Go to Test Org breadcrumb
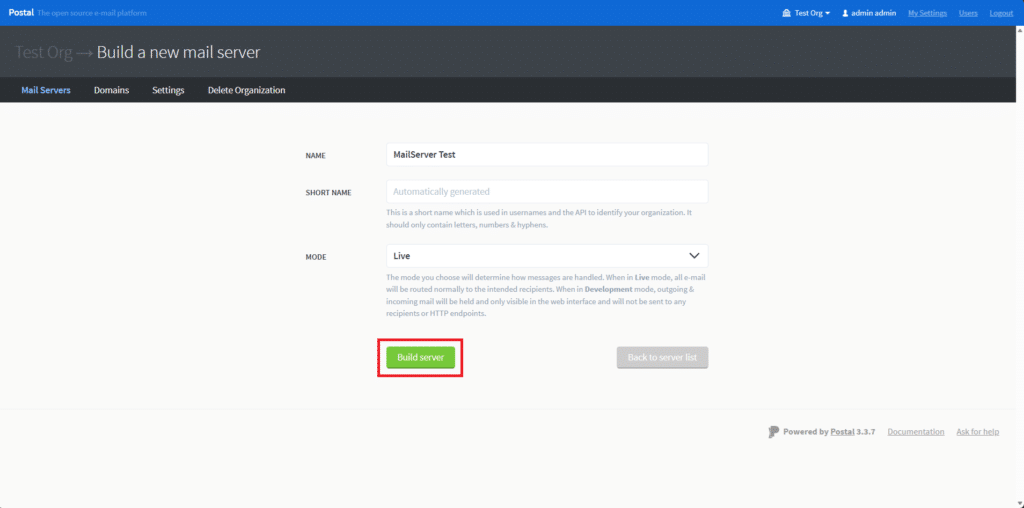The width and height of the screenshot is (1024, 508). point(44,52)
